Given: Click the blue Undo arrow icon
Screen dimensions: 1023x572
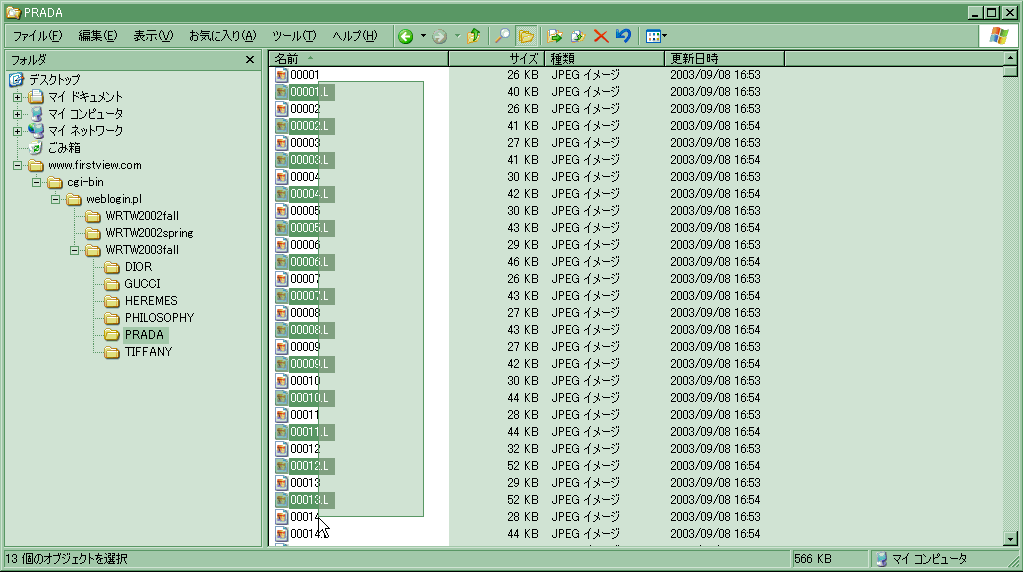Looking at the screenshot, I should (623, 36).
